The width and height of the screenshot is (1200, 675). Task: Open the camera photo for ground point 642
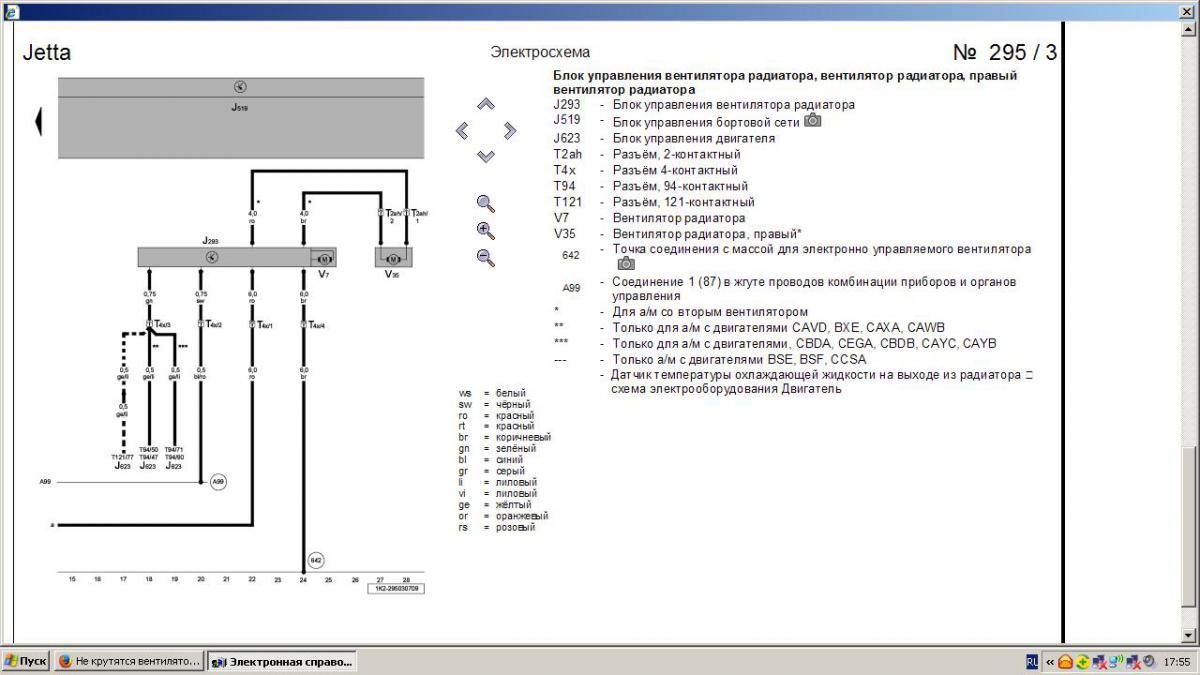tap(626, 263)
